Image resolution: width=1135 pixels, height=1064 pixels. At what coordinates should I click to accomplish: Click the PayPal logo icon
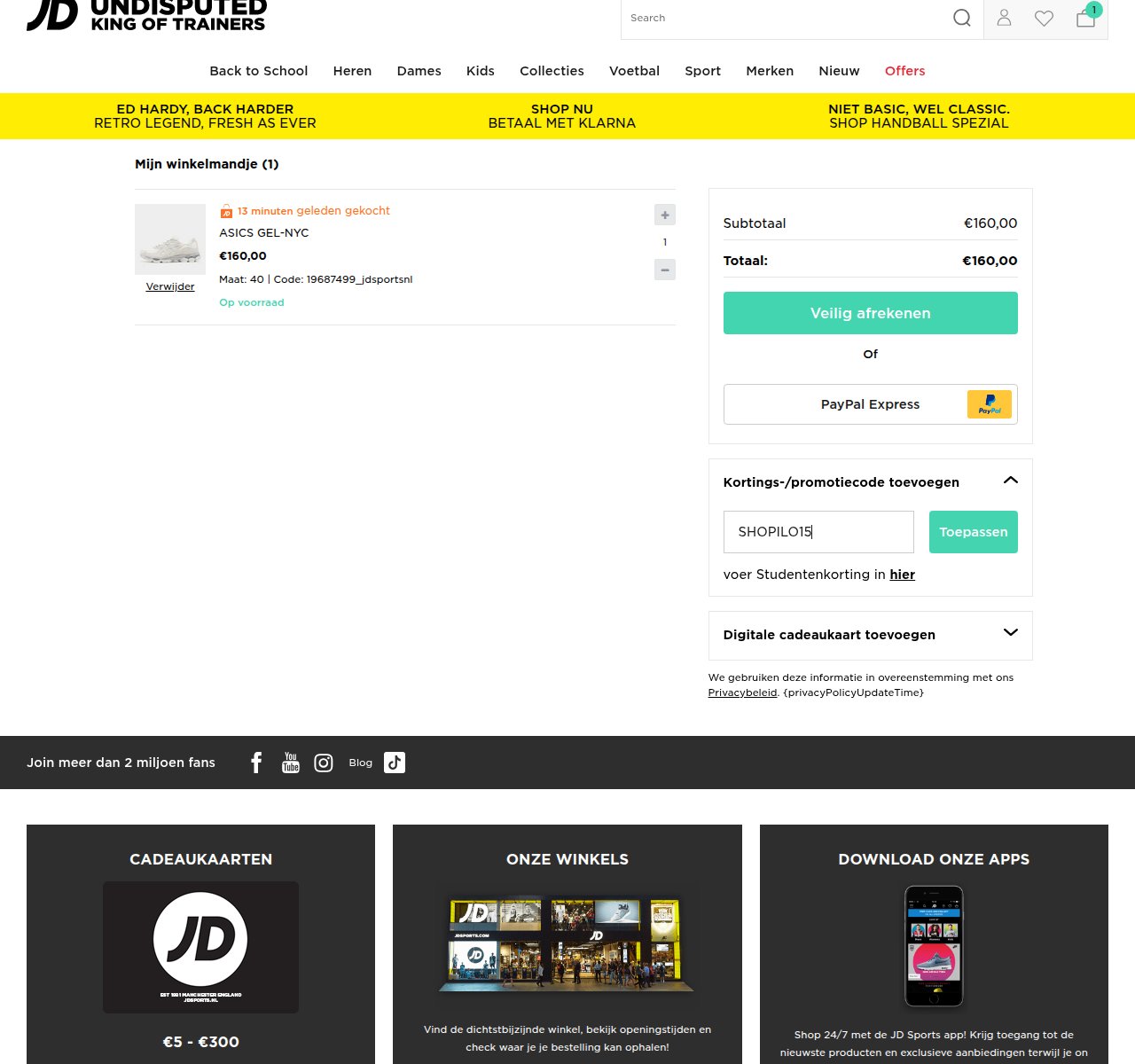point(990,404)
